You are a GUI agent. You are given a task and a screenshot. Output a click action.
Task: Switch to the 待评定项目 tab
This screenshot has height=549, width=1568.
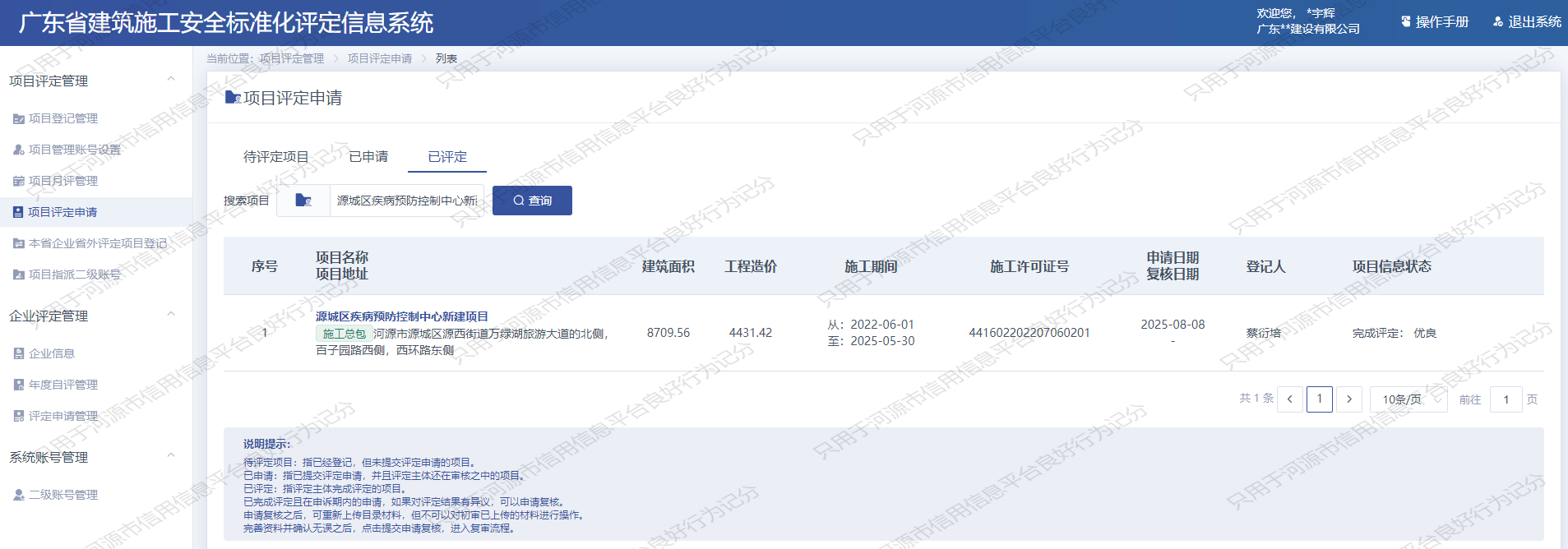tap(276, 156)
